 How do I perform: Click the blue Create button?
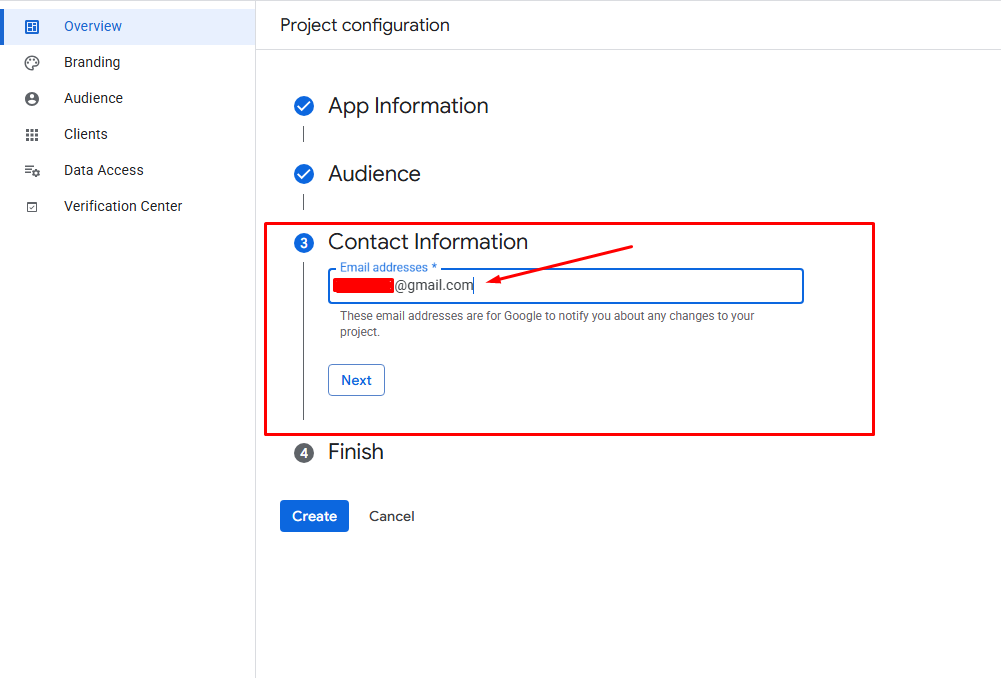pyautogui.click(x=314, y=516)
